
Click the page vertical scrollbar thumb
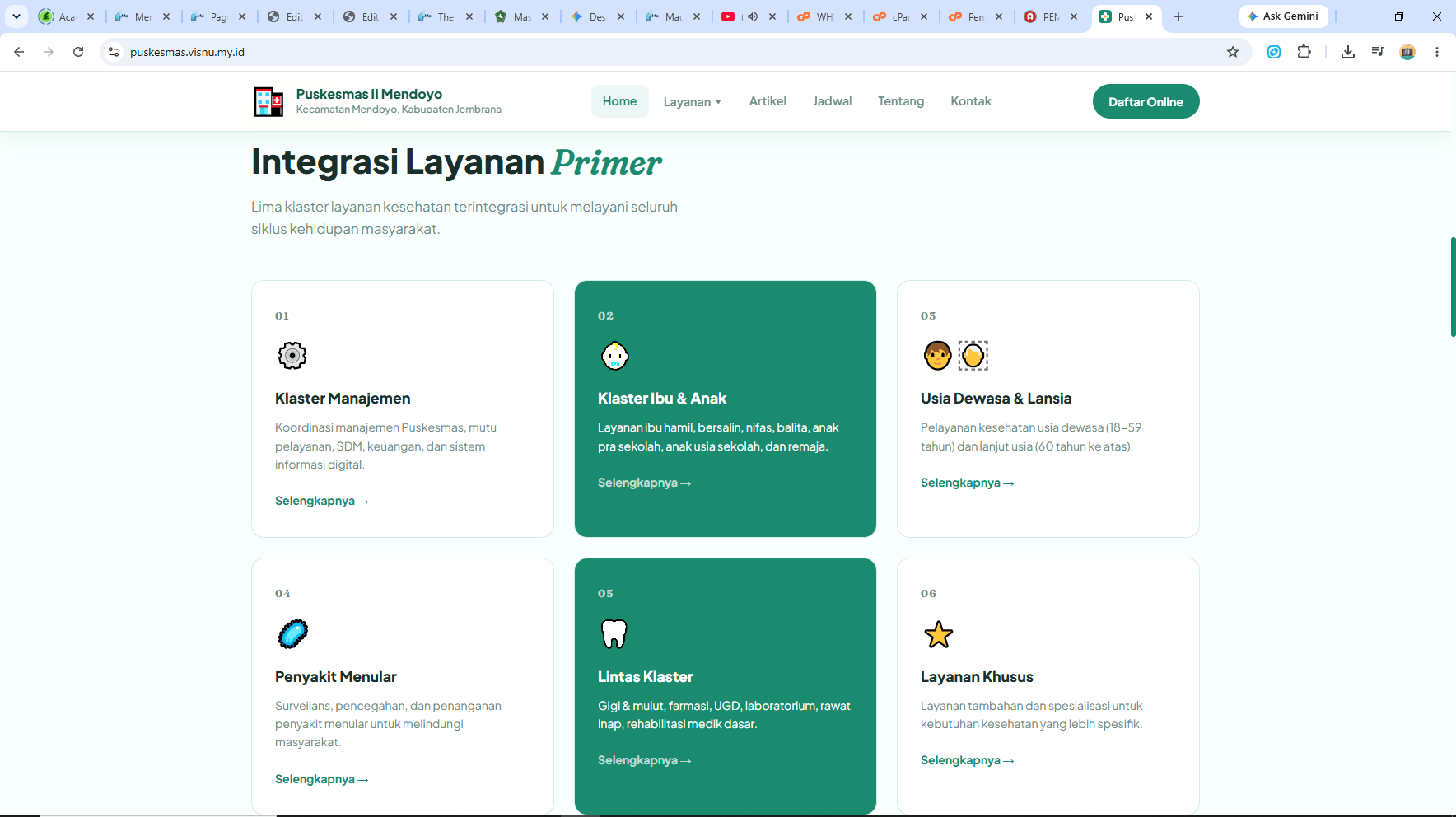click(x=1453, y=287)
